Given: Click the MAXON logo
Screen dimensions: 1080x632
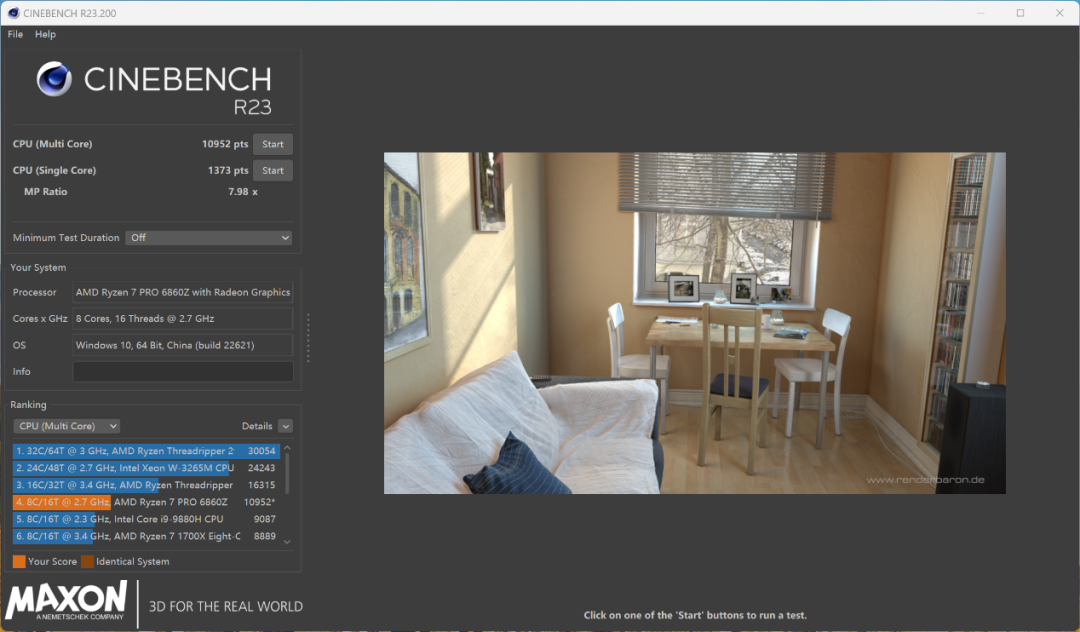Looking at the screenshot, I should (67, 602).
